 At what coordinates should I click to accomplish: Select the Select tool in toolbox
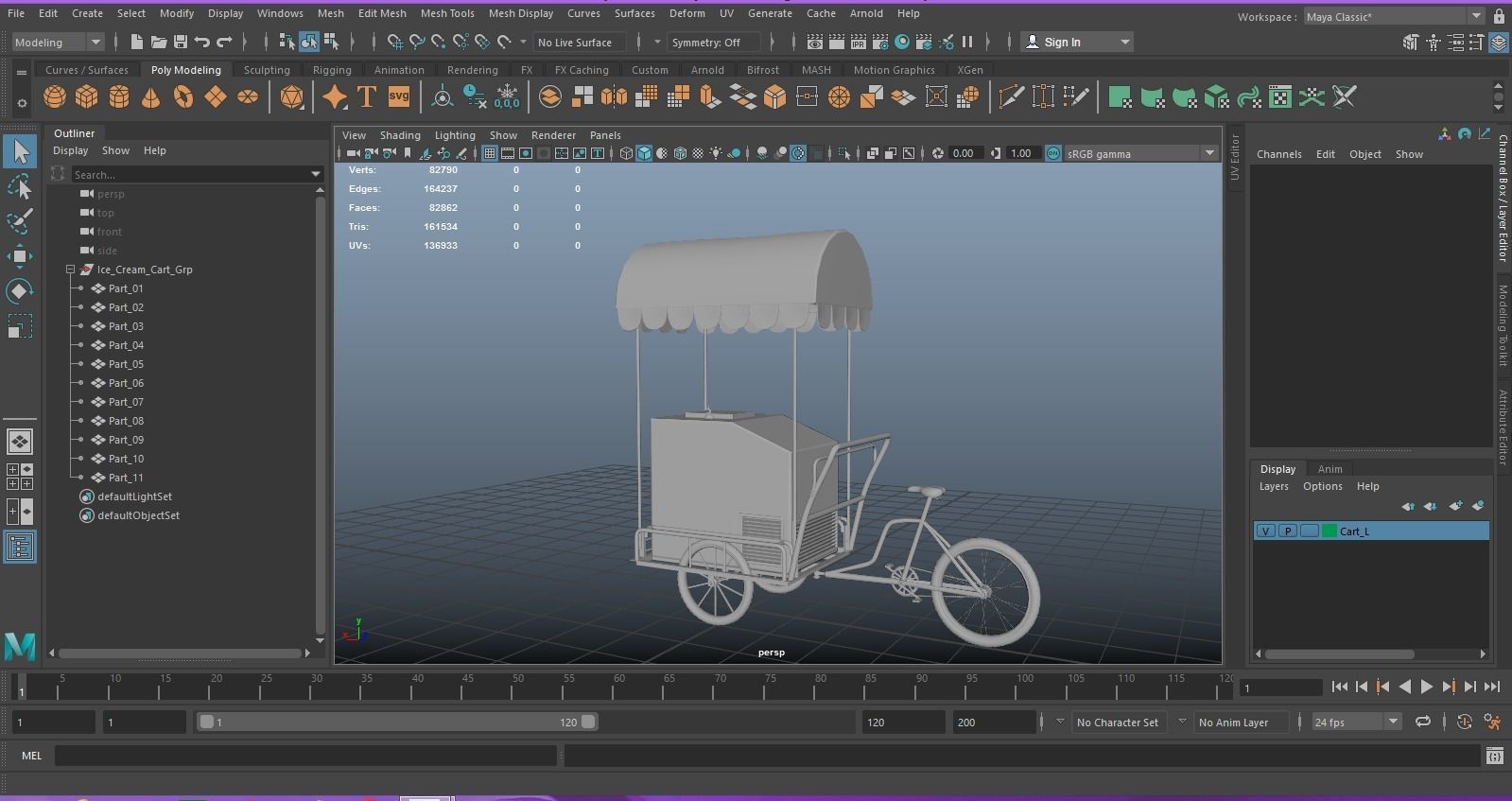[20, 151]
